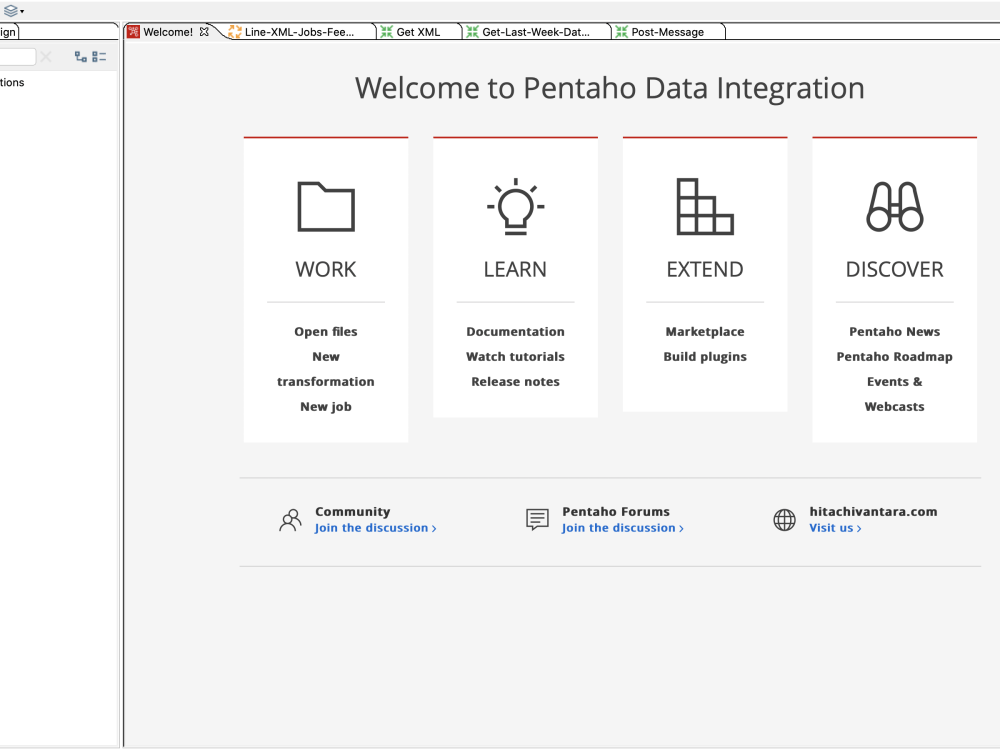Image resolution: width=1000 pixels, height=750 pixels.
Task: Open the Documentation link
Action: [x=515, y=332]
